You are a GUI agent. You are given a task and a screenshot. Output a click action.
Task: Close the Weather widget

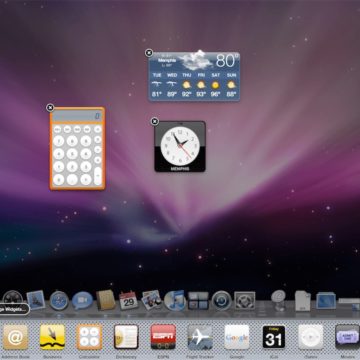point(149,53)
